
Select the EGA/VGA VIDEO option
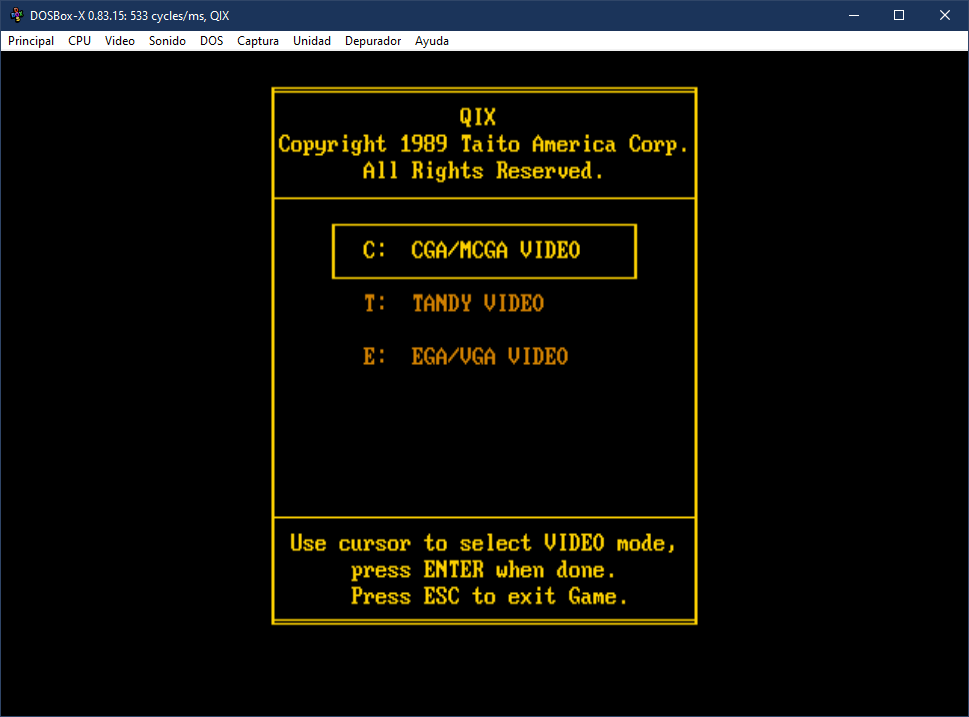489,355
